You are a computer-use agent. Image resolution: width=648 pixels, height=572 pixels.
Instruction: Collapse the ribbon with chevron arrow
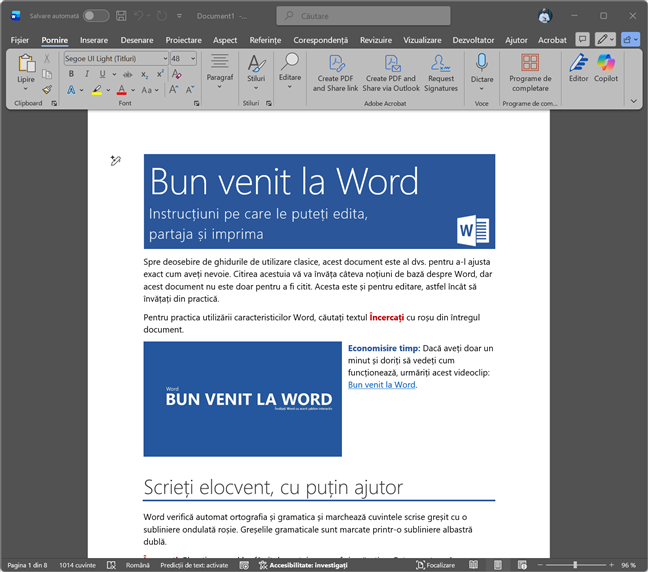[x=634, y=101]
